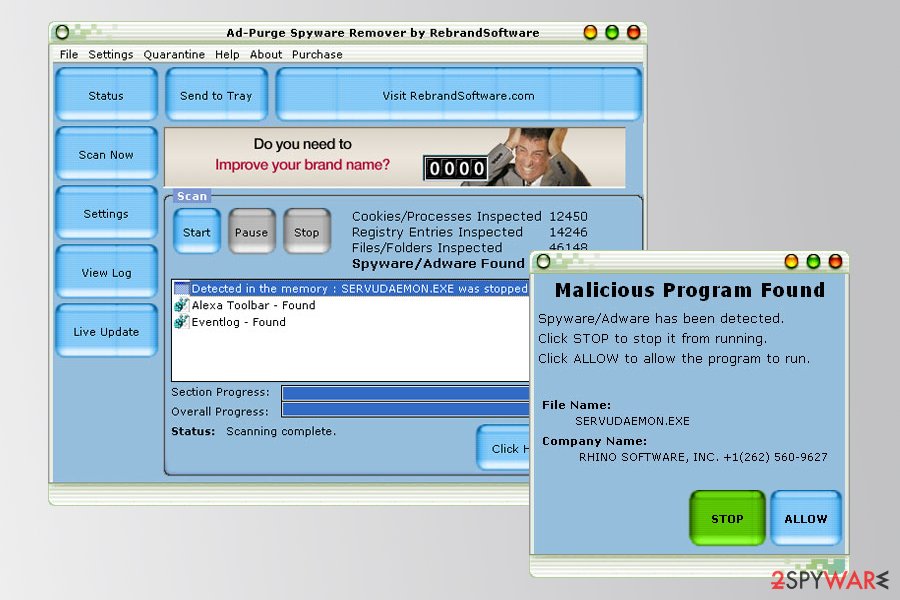
Task: Click the Overall Progress bar
Action: coord(405,410)
